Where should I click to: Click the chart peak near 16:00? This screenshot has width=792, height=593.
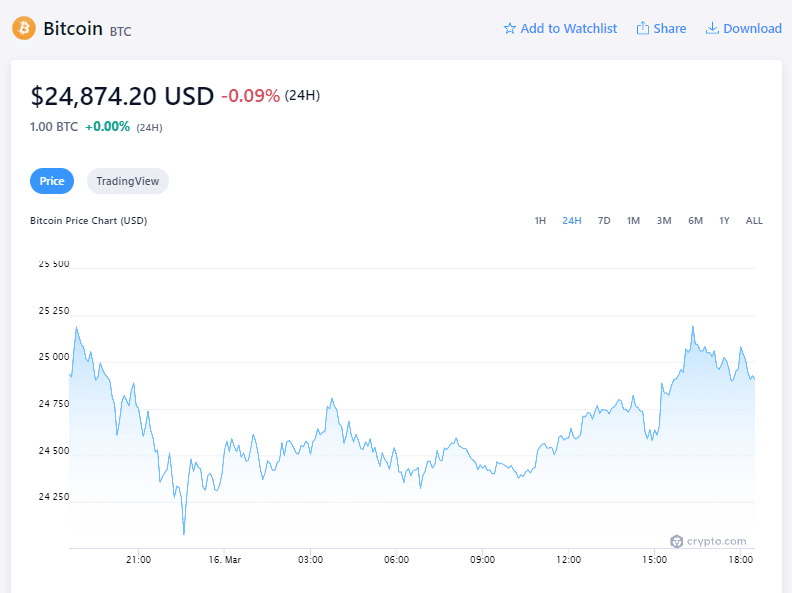click(692, 326)
